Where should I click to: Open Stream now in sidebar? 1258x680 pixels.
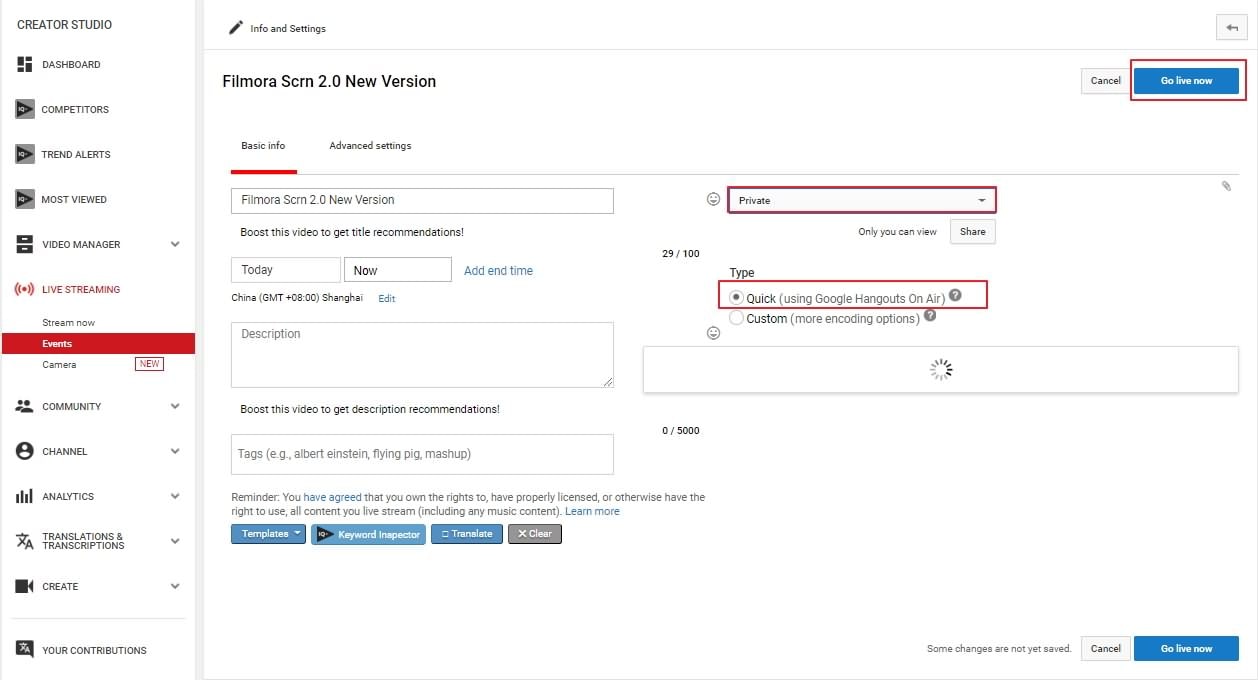(69, 323)
